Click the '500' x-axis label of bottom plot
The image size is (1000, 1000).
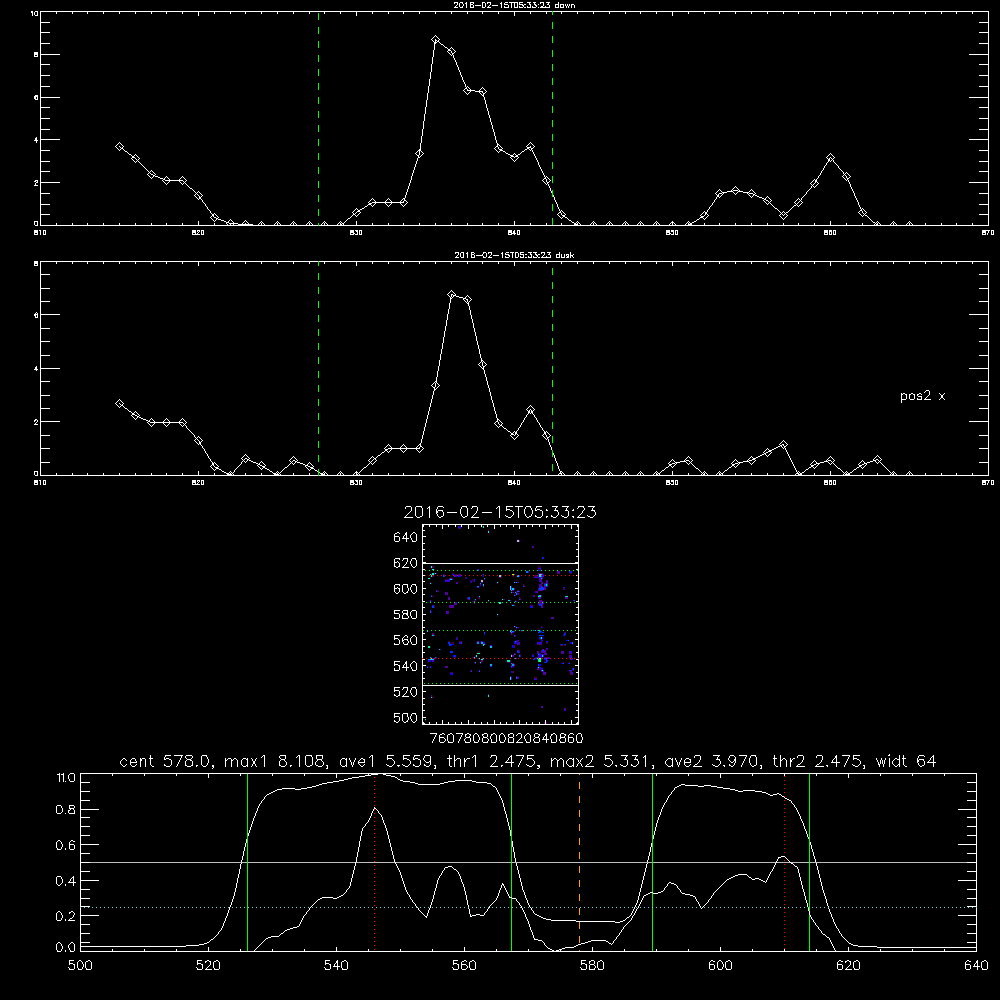80,966
